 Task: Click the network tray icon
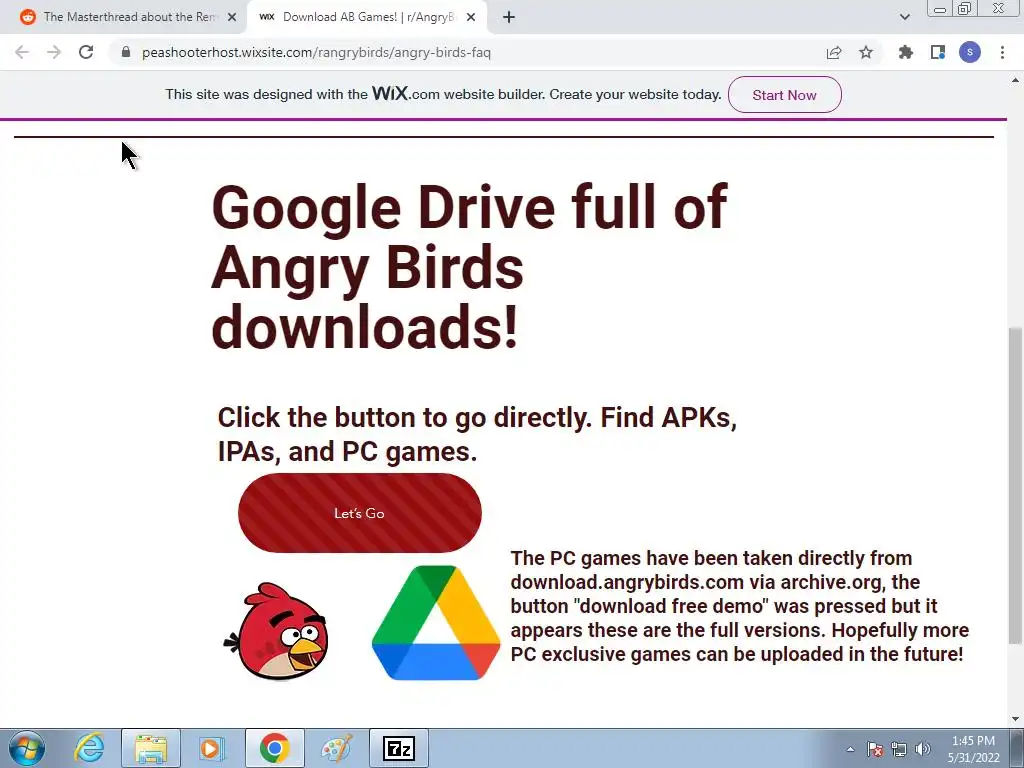pyautogui.click(x=899, y=749)
